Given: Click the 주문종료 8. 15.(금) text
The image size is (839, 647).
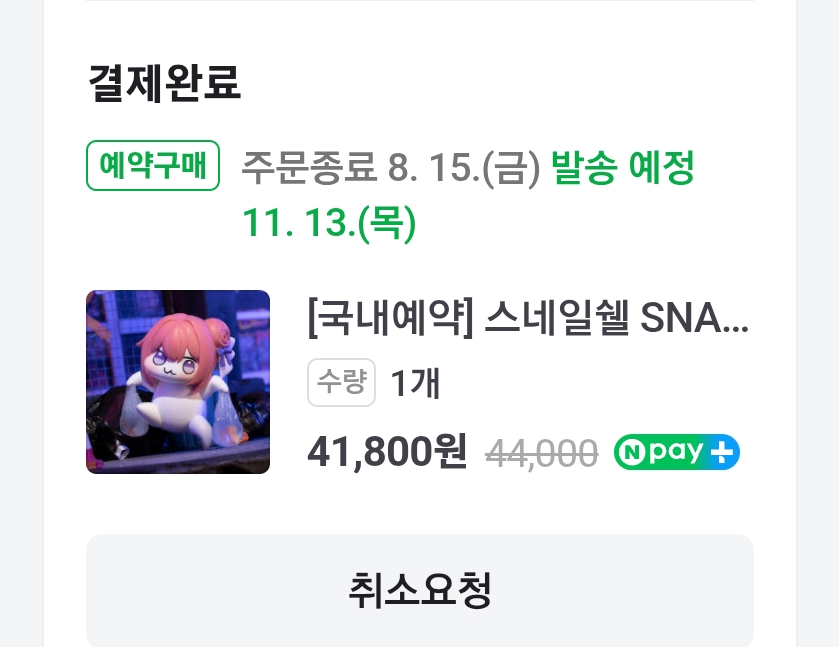Looking at the screenshot, I should pyautogui.click(x=391, y=168).
